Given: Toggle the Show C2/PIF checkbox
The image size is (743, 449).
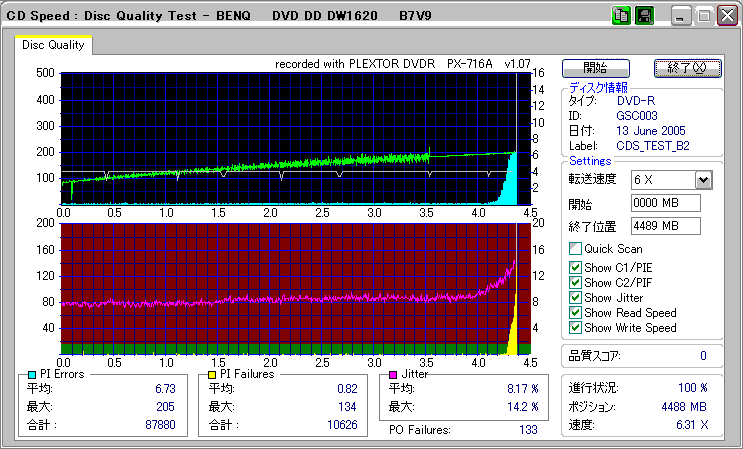Looking at the screenshot, I should [x=575, y=283].
